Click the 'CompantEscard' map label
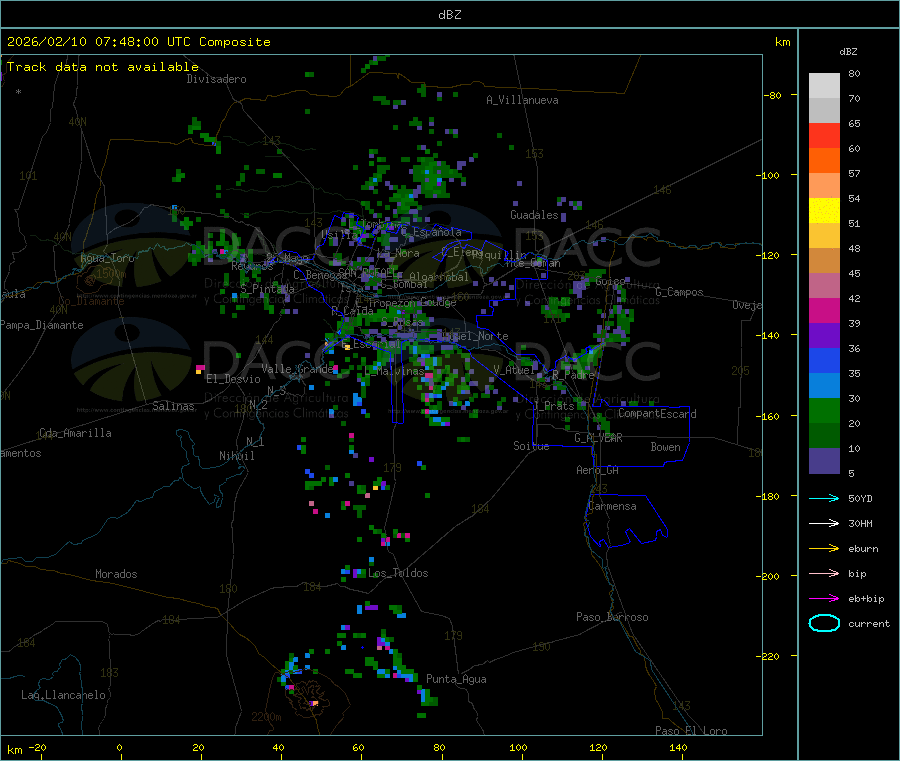This screenshot has width=900, height=761. pyautogui.click(x=657, y=414)
